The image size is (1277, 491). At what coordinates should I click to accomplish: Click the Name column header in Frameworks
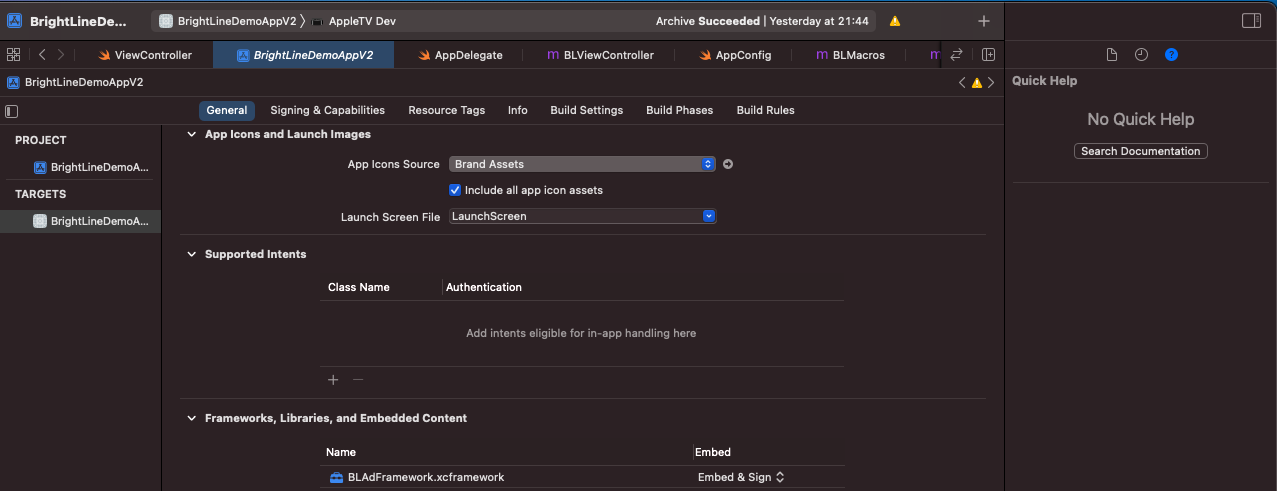pos(341,452)
